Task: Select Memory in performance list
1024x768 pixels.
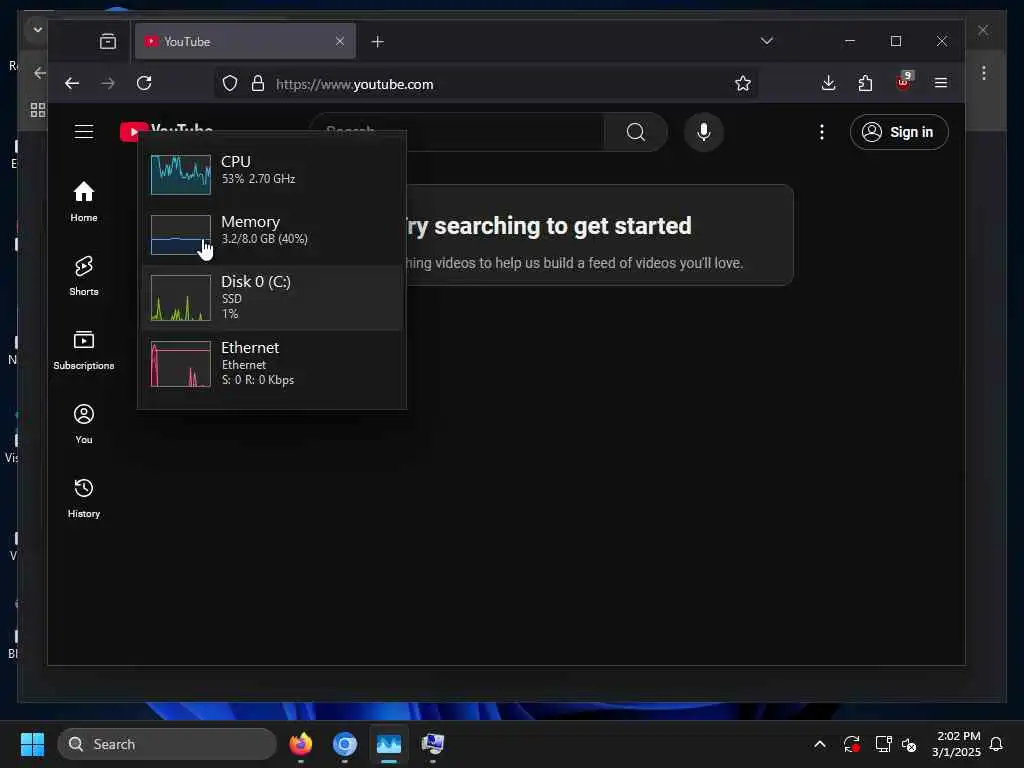Action: point(272,234)
